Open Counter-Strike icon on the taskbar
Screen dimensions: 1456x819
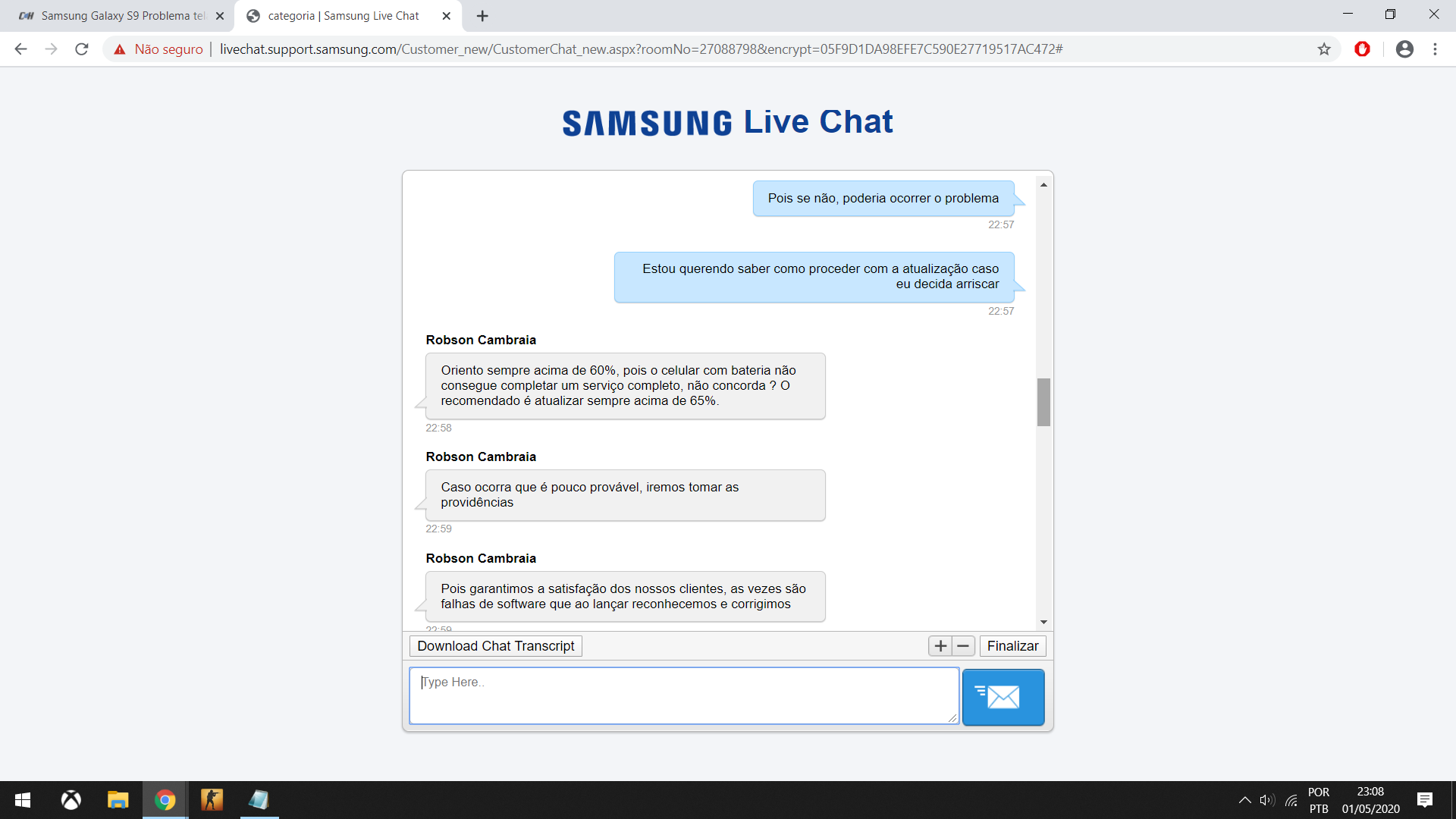click(212, 800)
